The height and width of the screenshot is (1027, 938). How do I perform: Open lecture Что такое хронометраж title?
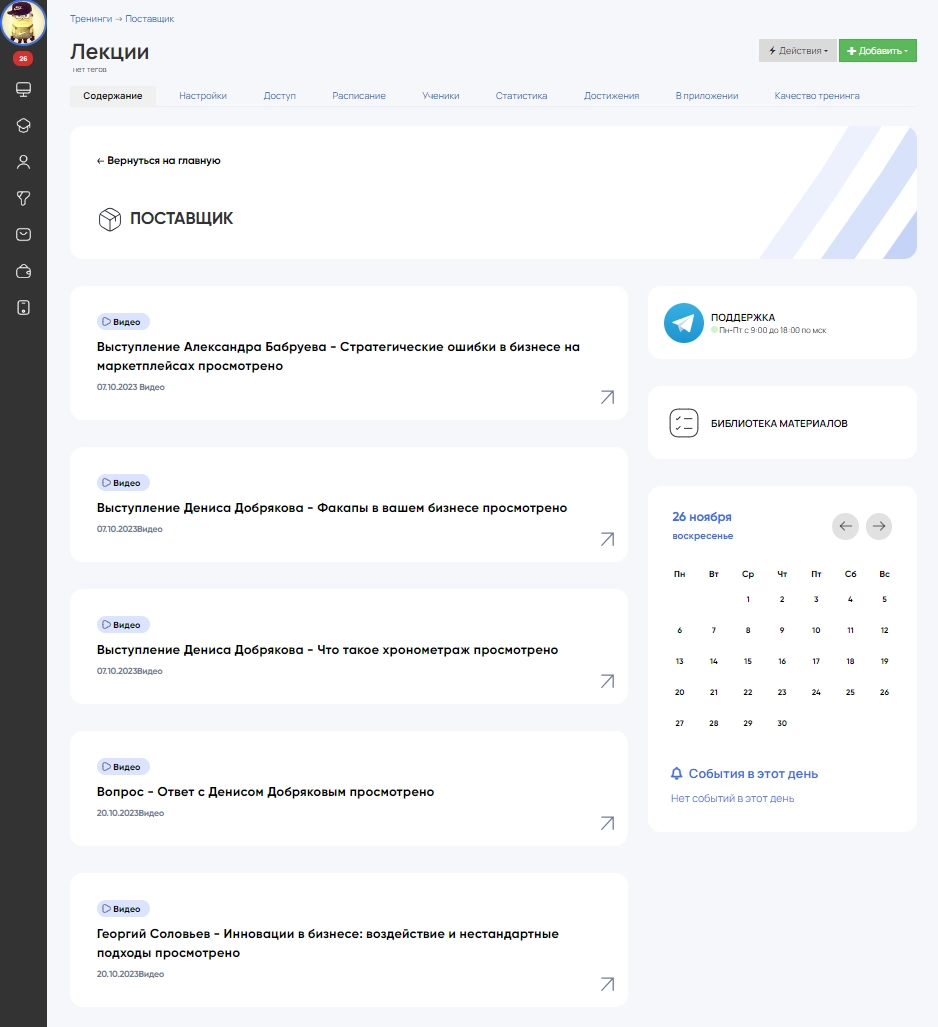point(328,650)
